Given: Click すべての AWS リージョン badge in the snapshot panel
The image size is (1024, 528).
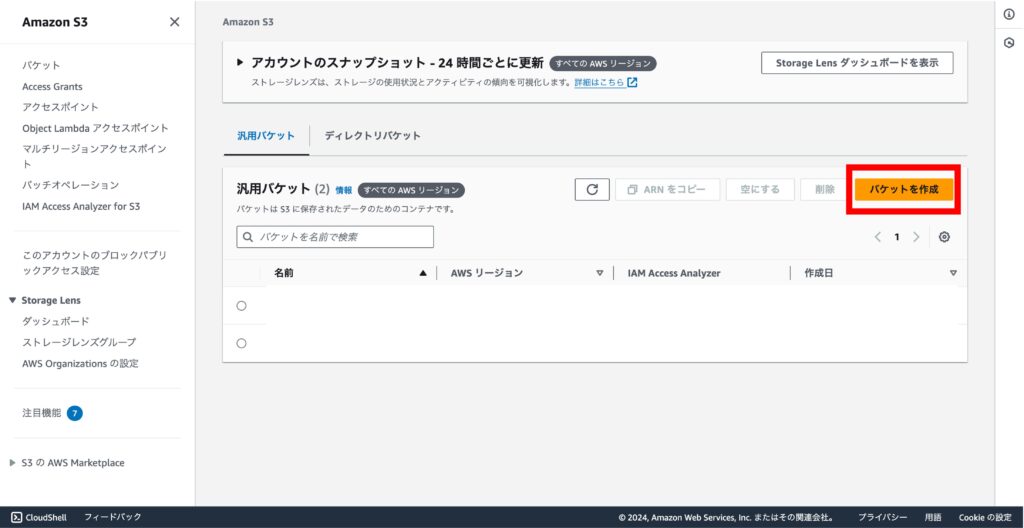Looking at the screenshot, I should (x=603, y=63).
